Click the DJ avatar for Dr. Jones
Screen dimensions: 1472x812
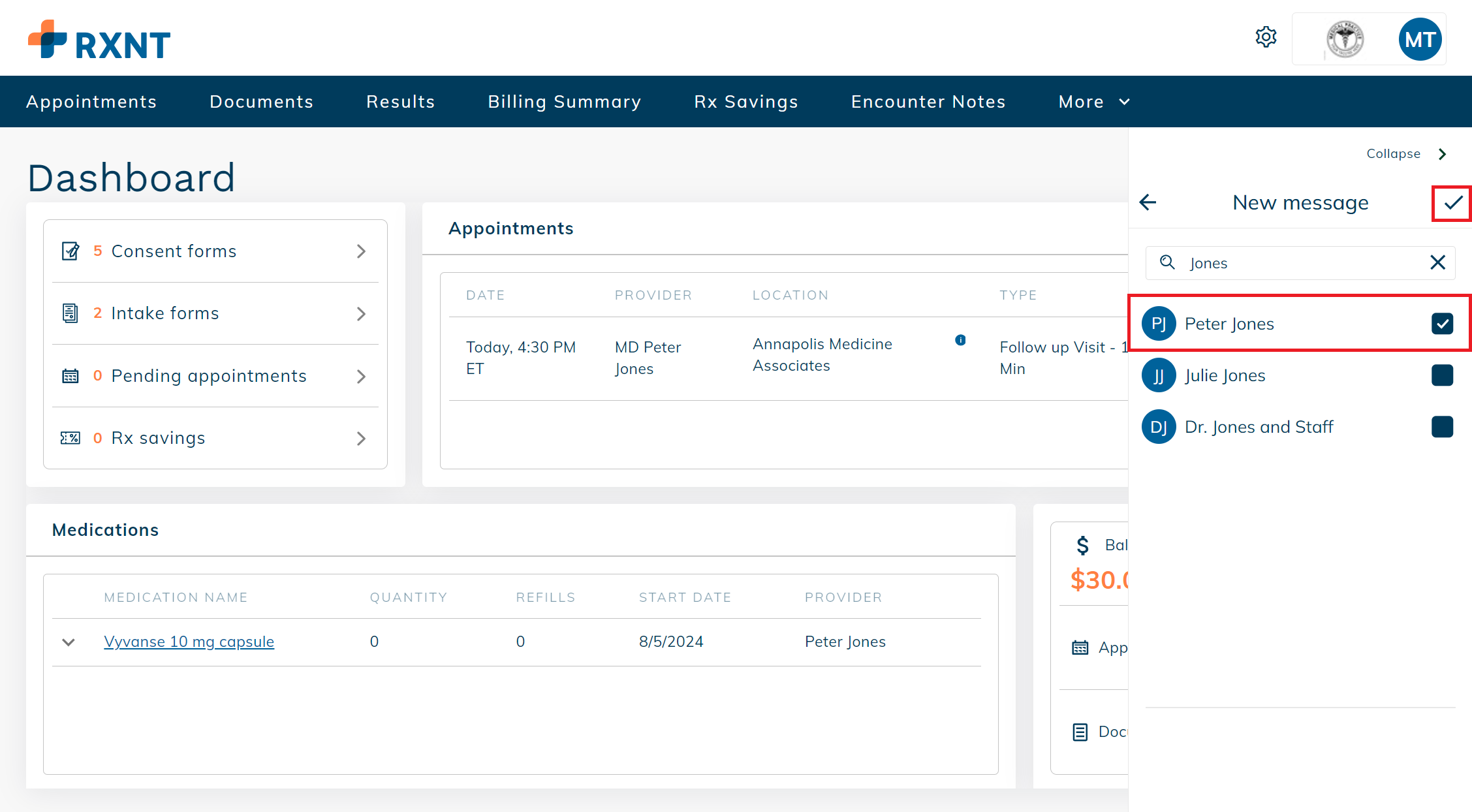[1159, 427]
